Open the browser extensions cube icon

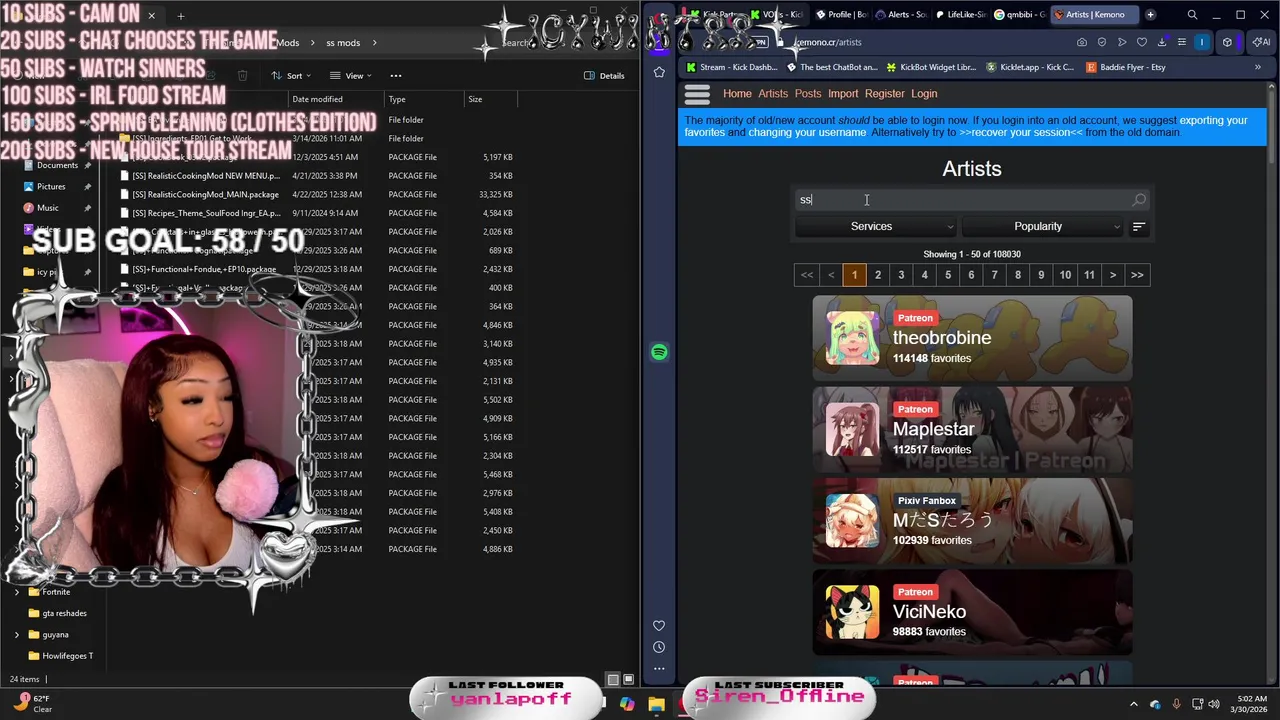click(x=1228, y=42)
